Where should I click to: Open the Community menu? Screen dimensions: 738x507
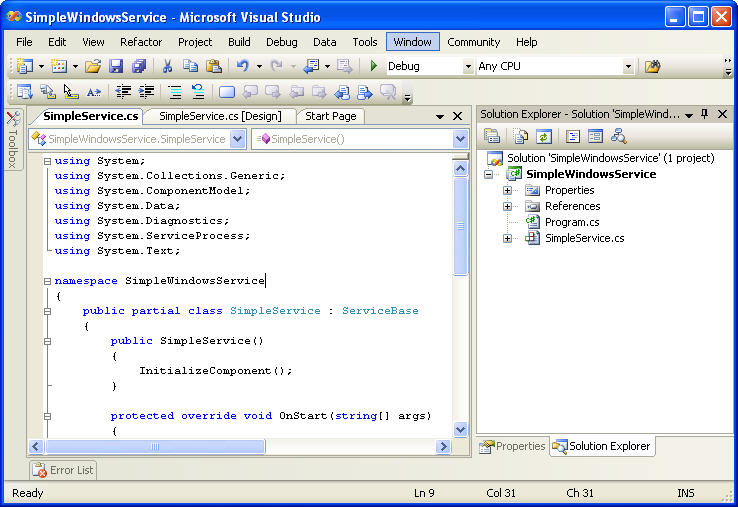tap(473, 42)
